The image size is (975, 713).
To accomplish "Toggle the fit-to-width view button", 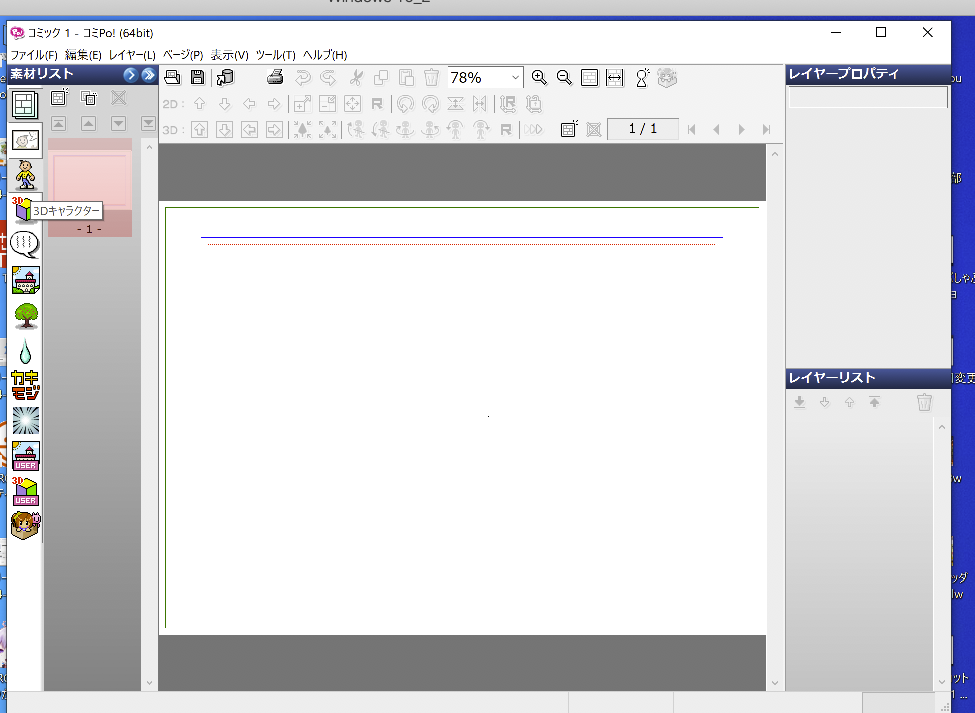I will 615,78.
